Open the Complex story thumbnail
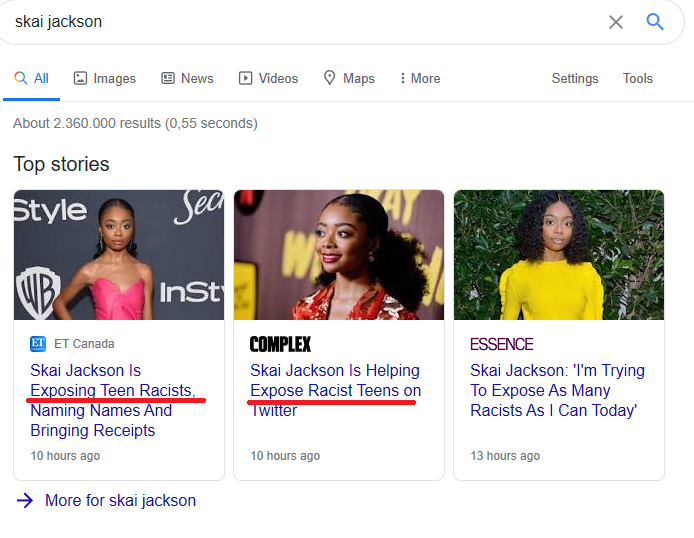The image size is (694, 538). [339, 255]
